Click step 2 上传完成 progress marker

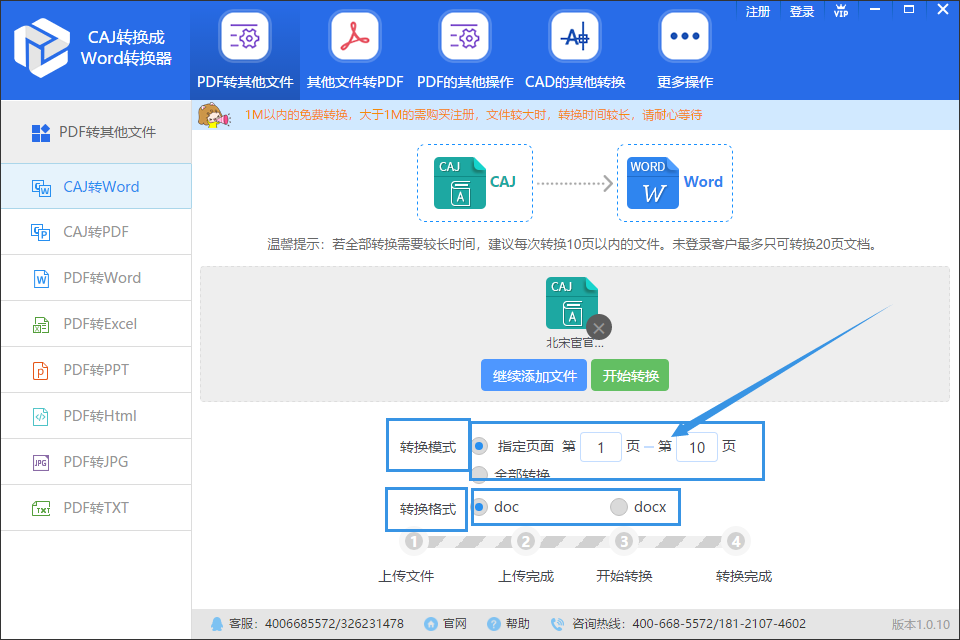click(525, 541)
